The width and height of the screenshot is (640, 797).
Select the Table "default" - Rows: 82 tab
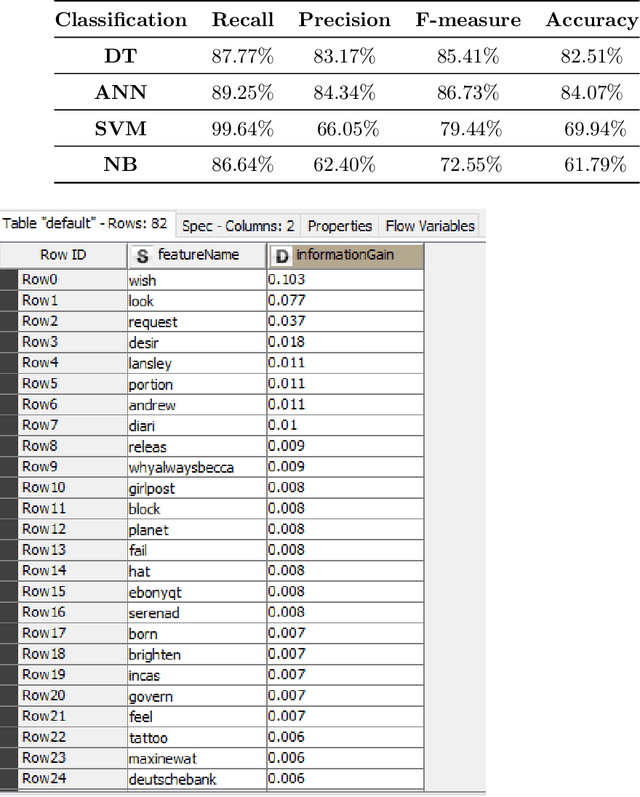[88, 225]
